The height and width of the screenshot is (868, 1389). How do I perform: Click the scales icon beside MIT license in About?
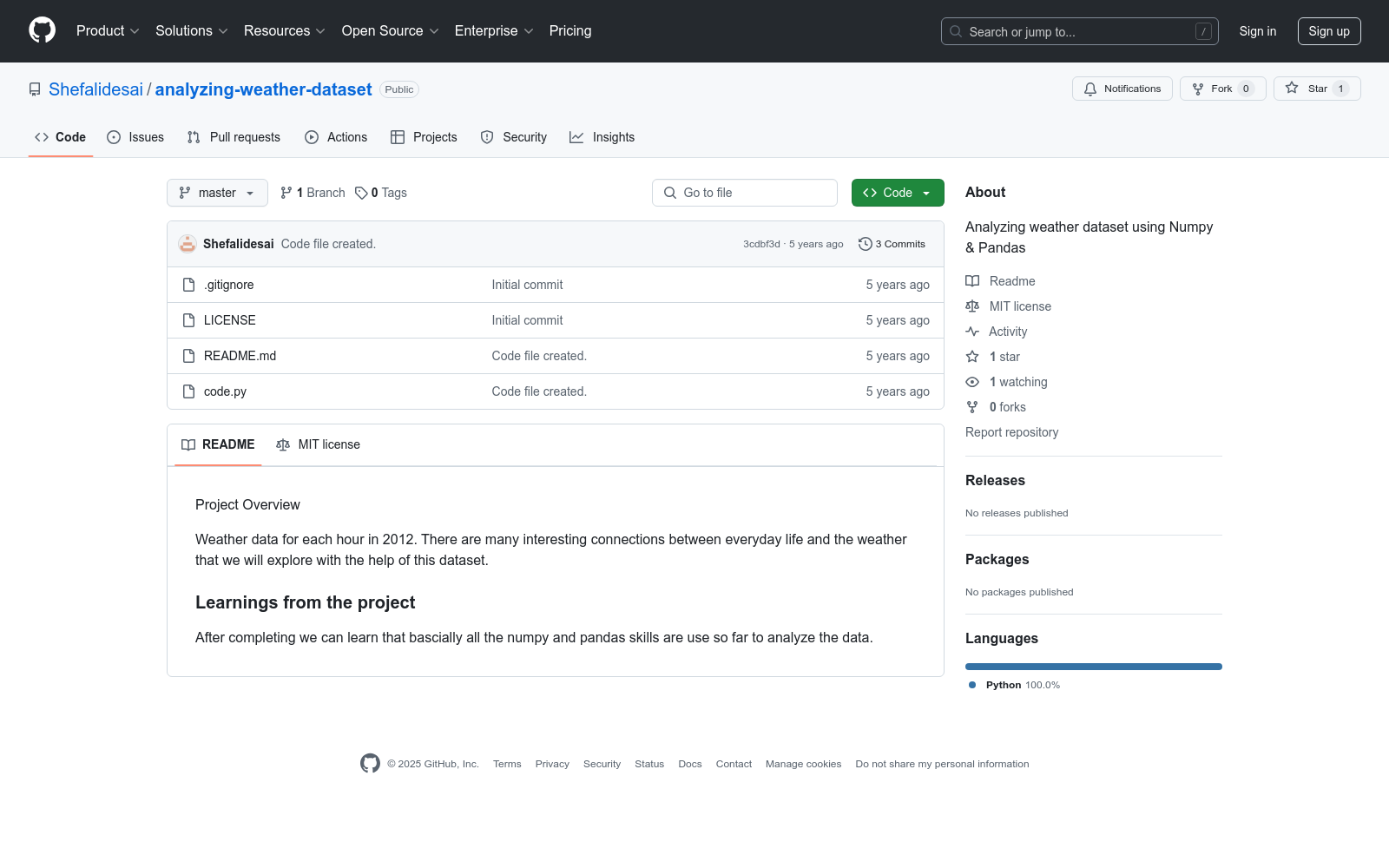pyautogui.click(x=972, y=306)
